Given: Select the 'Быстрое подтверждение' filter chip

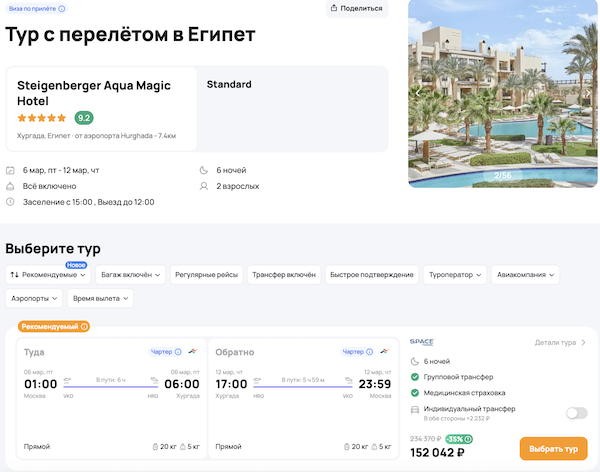Looking at the screenshot, I should pos(371,274).
